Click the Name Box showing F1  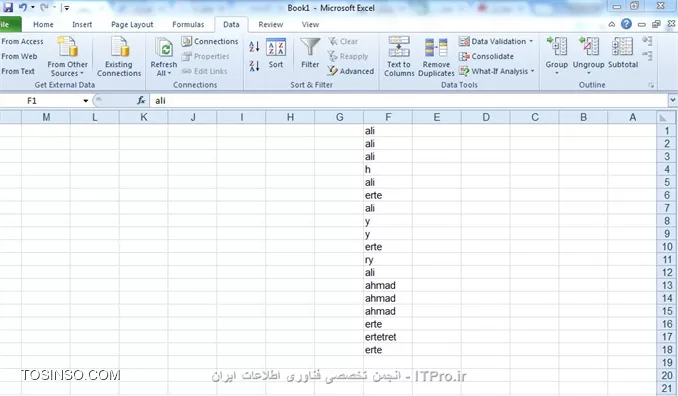[x=41, y=101]
